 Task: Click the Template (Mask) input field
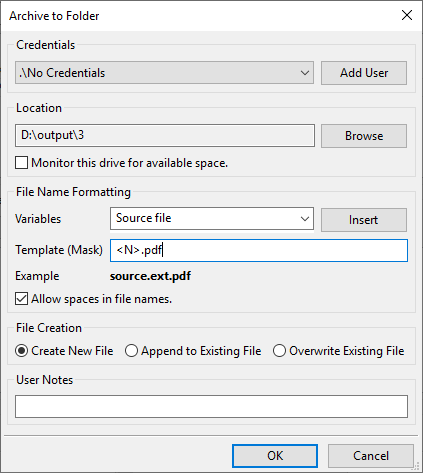(259, 250)
